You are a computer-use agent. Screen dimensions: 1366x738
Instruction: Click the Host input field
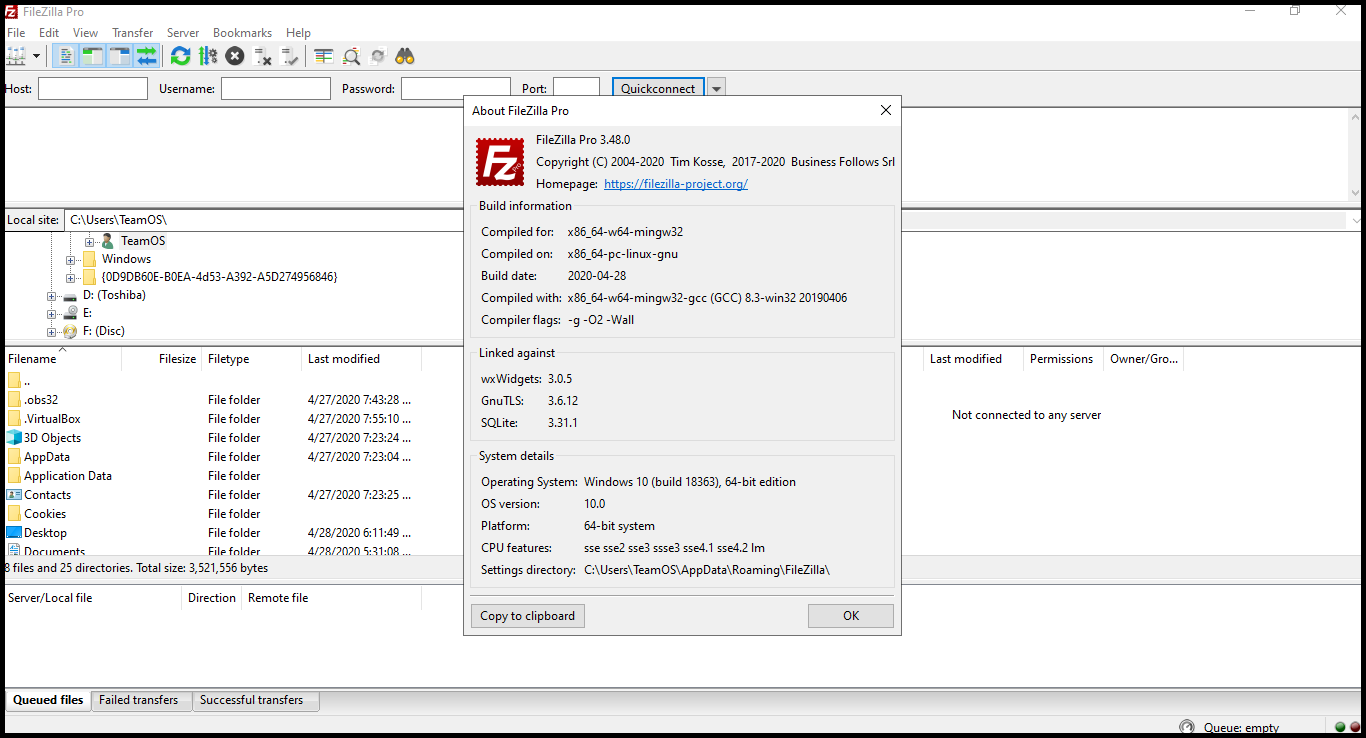pyautogui.click(x=93, y=89)
